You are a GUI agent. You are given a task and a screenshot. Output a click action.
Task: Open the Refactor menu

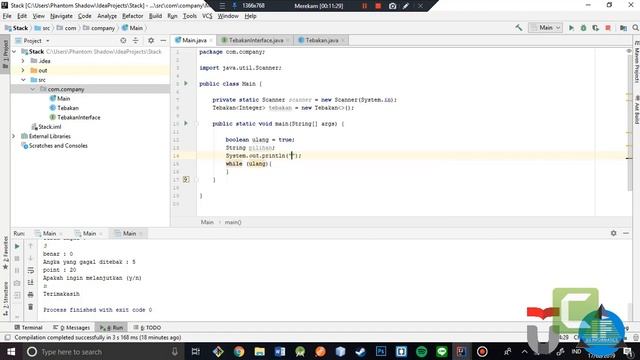[133, 16]
